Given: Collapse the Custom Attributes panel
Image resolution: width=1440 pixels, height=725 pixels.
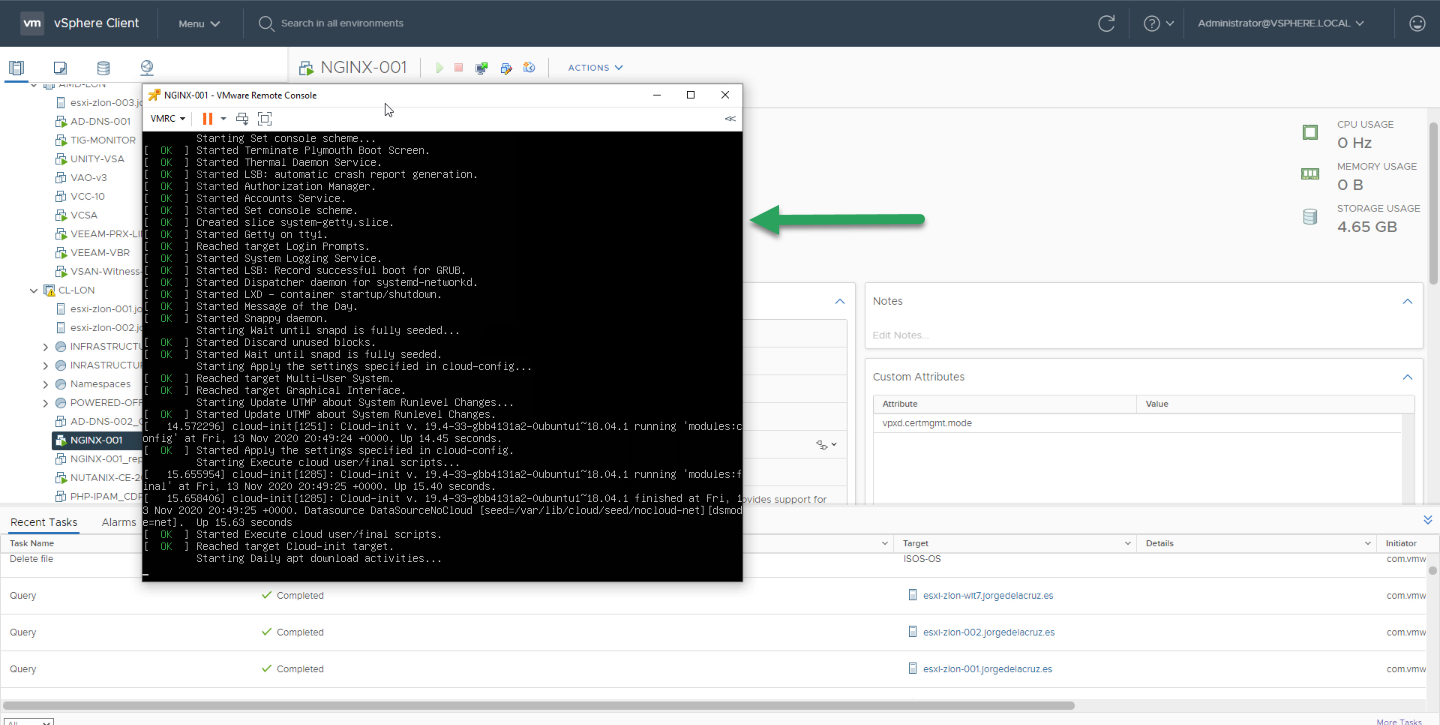Looking at the screenshot, I should [x=1407, y=377].
